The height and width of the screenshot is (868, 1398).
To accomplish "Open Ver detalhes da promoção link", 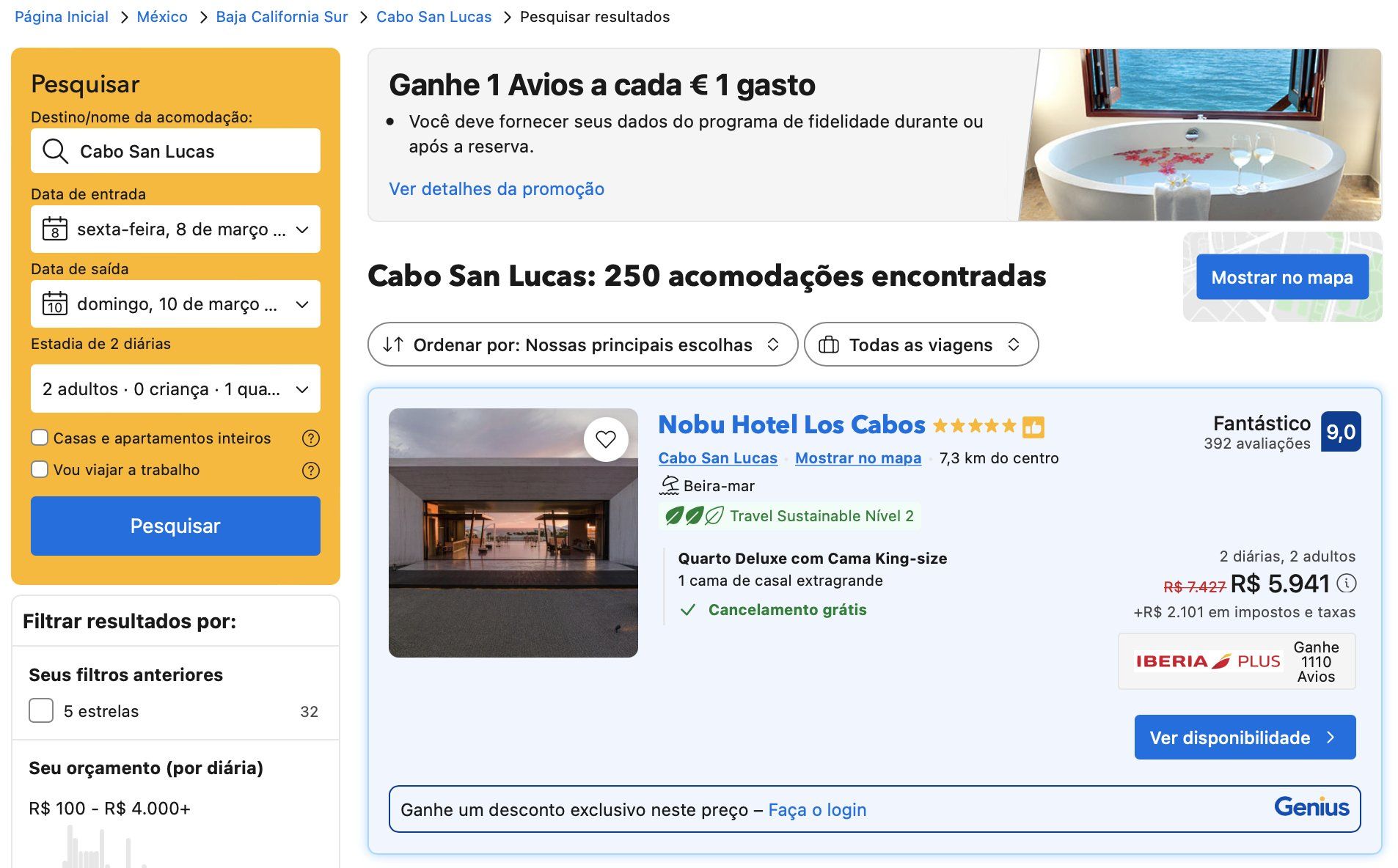I will click(x=497, y=189).
